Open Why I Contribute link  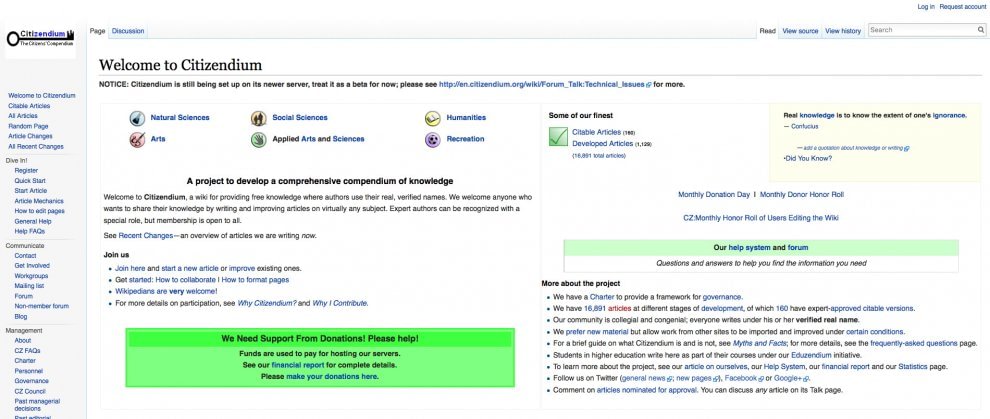point(340,304)
